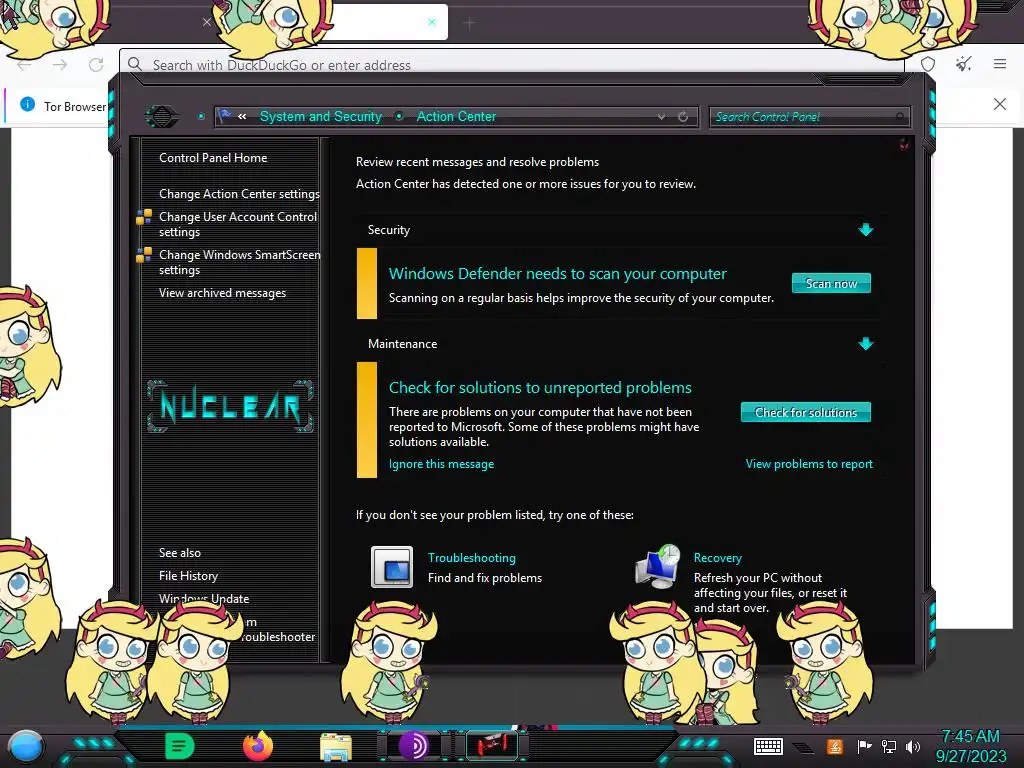Click the help icon in Action Center corner

pyautogui.click(x=904, y=144)
